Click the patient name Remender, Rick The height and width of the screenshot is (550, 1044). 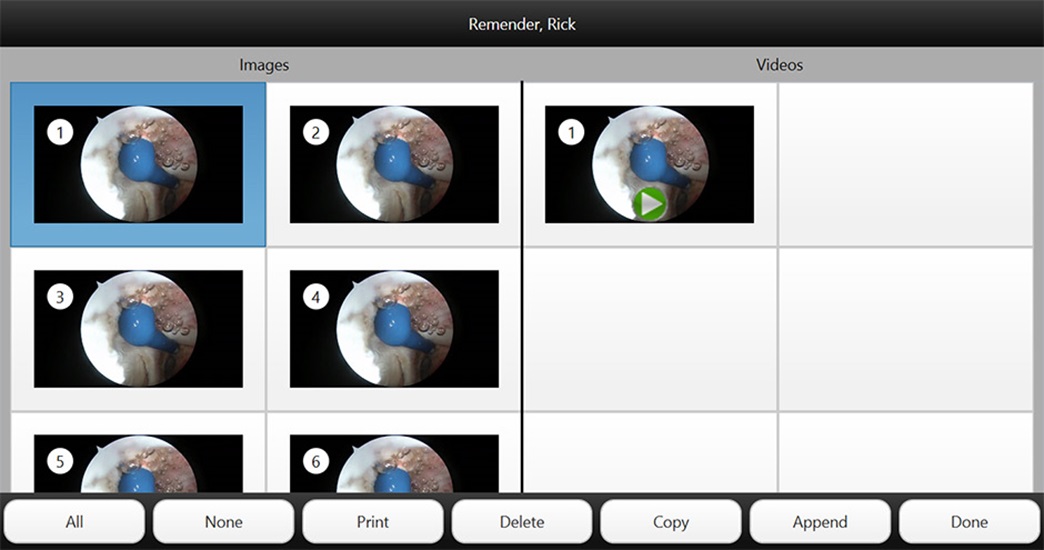click(522, 24)
